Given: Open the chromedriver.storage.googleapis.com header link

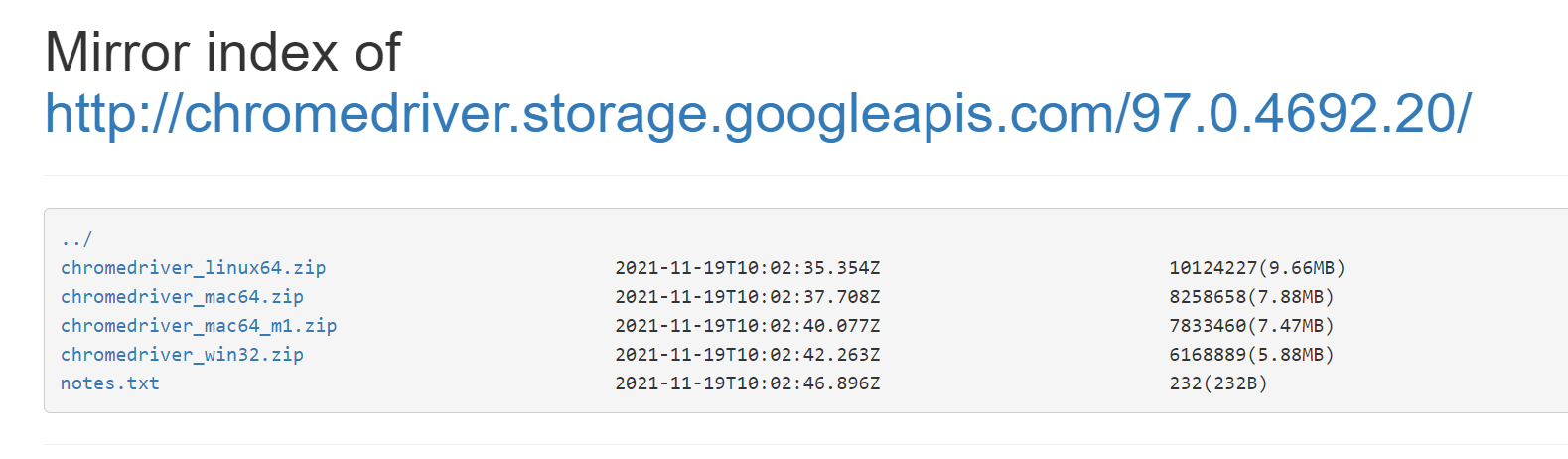Looking at the screenshot, I should click(x=759, y=113).
